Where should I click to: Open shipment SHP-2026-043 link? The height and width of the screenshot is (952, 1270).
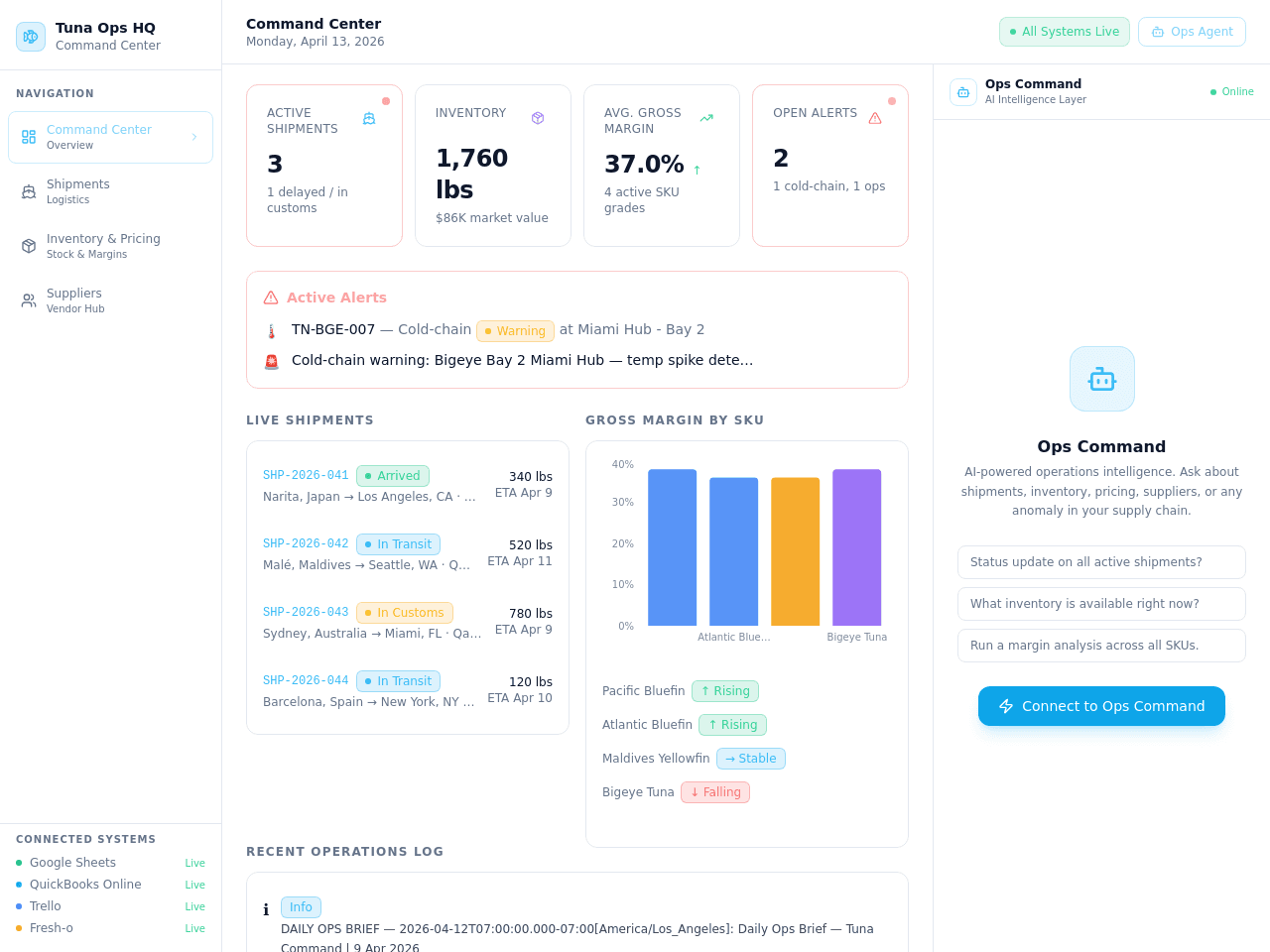point(306,613)
